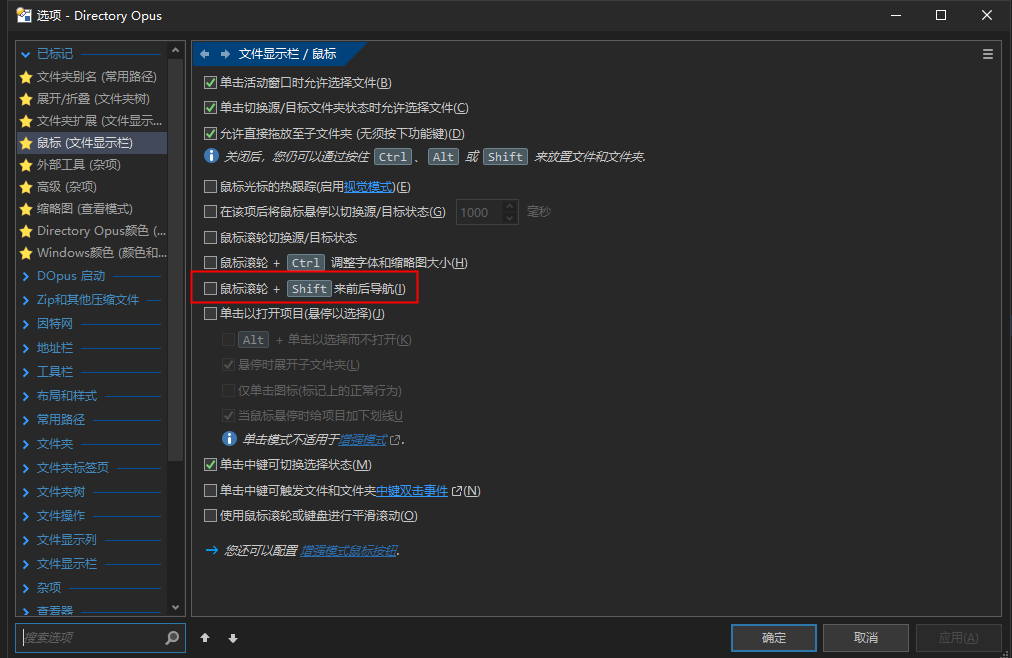Click the 搜索选项 search field
1012x658 pixels.
pos(90,637)
